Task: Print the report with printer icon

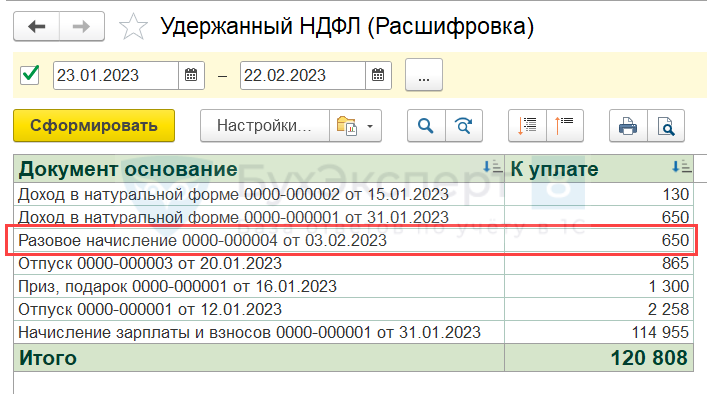Action: click(628, 126)
